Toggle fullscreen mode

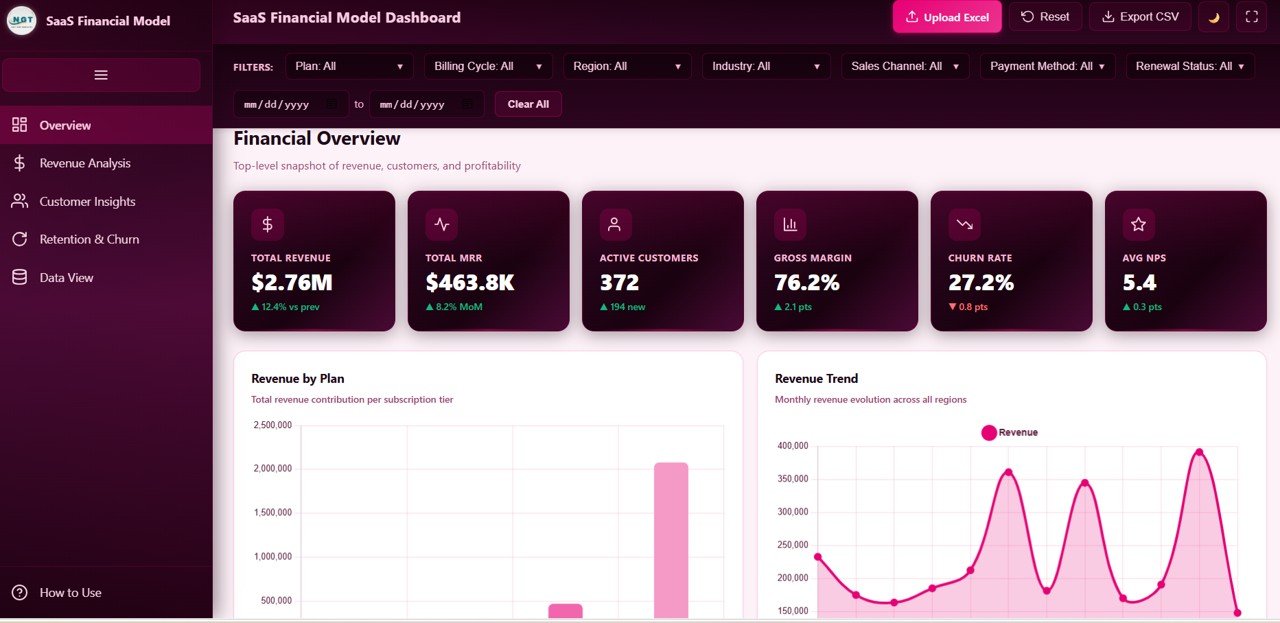point(1251,16)
